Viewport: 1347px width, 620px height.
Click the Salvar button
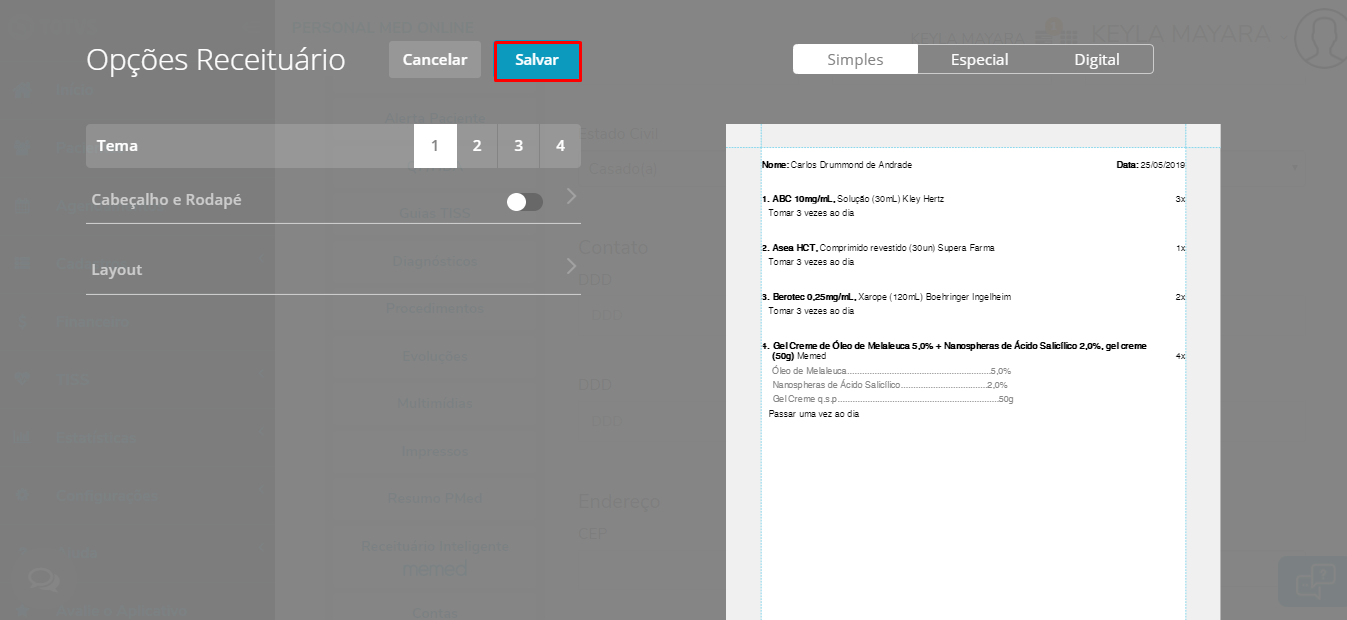pos(537,60)
